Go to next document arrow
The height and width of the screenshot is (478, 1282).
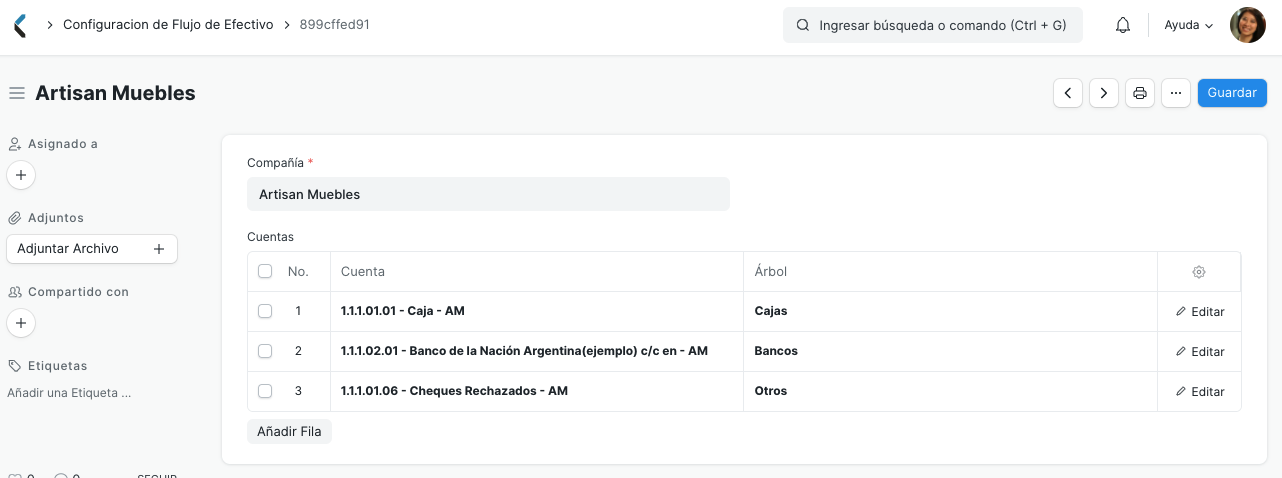(1104, 93)
